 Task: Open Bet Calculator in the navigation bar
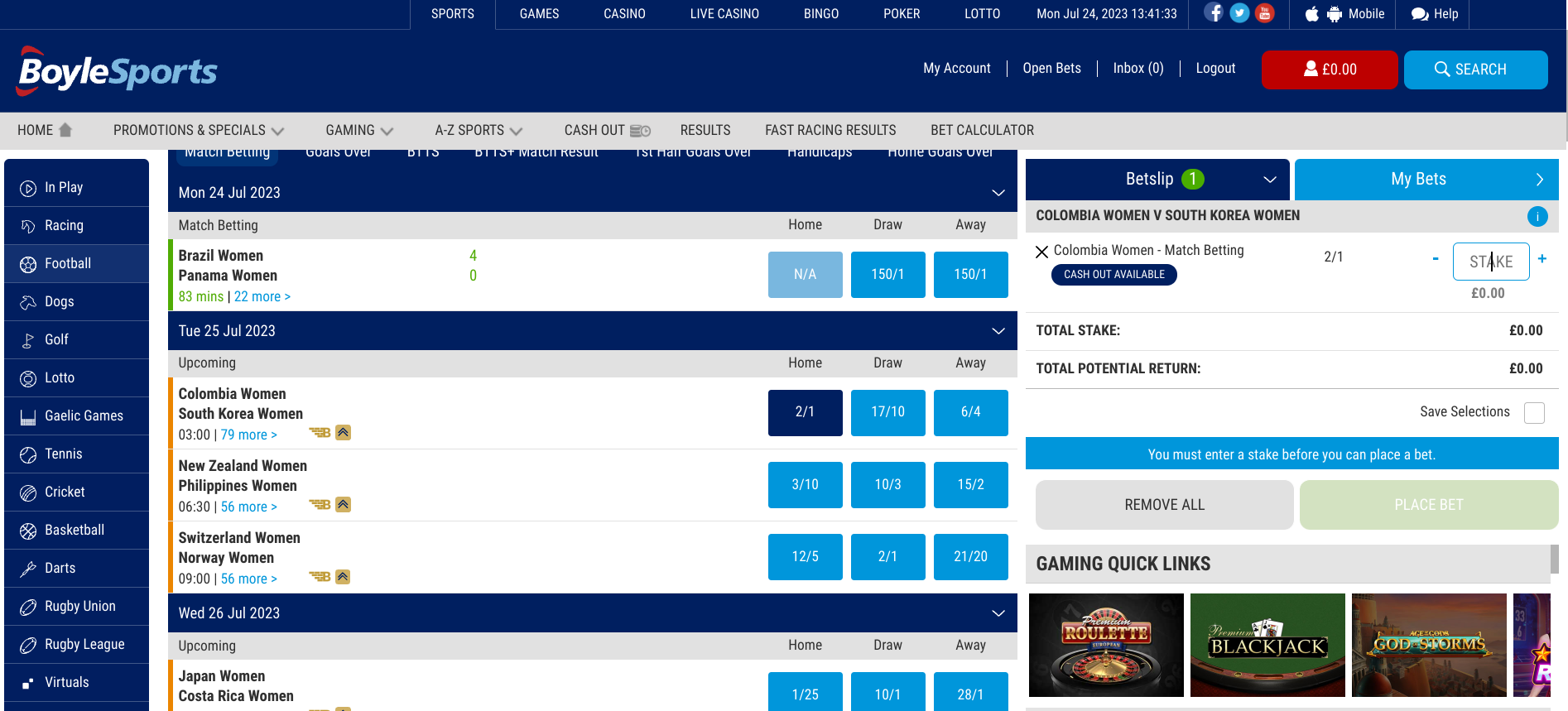(x=982, y=131)
